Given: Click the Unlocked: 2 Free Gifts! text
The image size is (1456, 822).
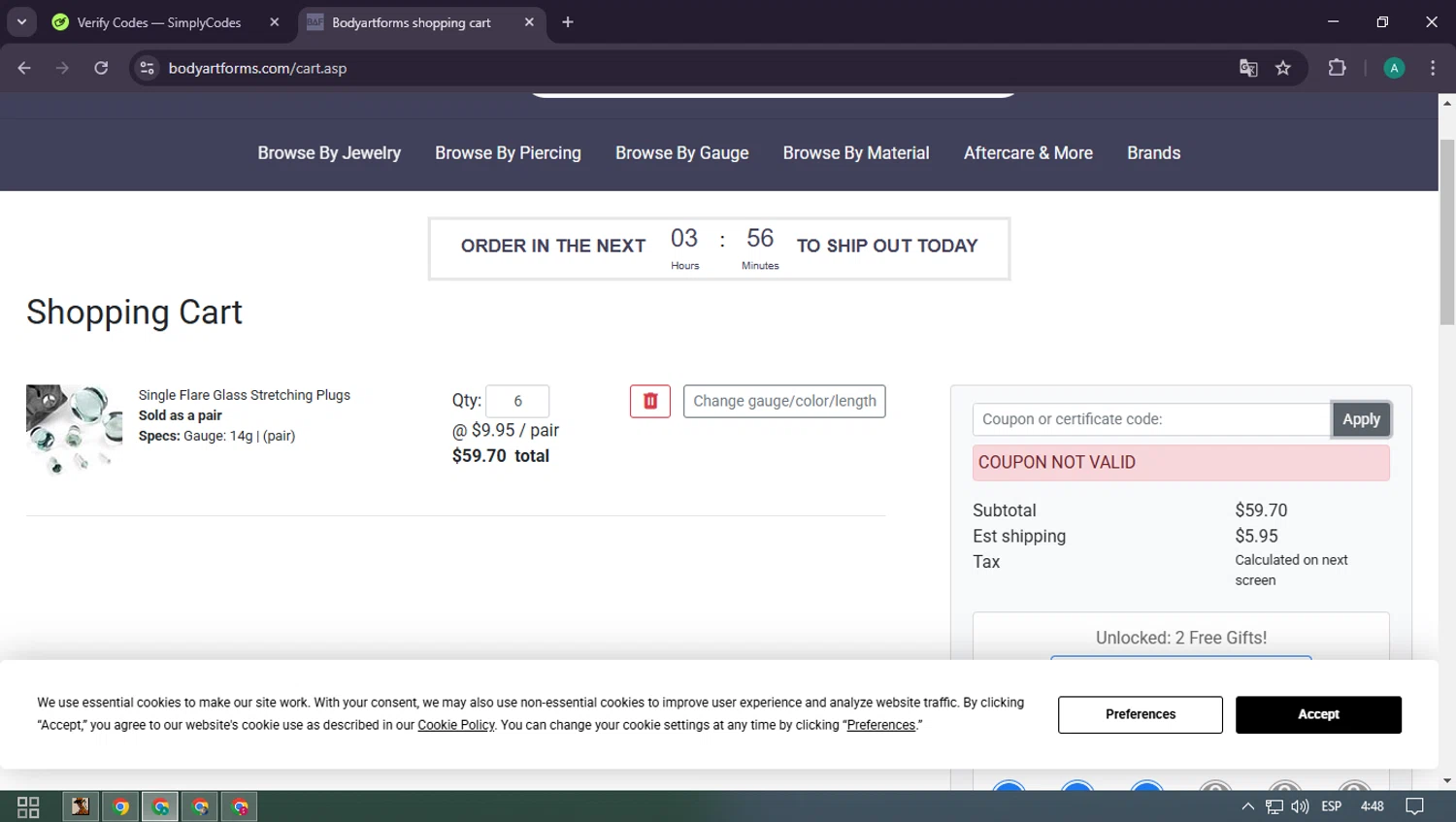Looking at the screenshot, I should (x=1181, y=638).
